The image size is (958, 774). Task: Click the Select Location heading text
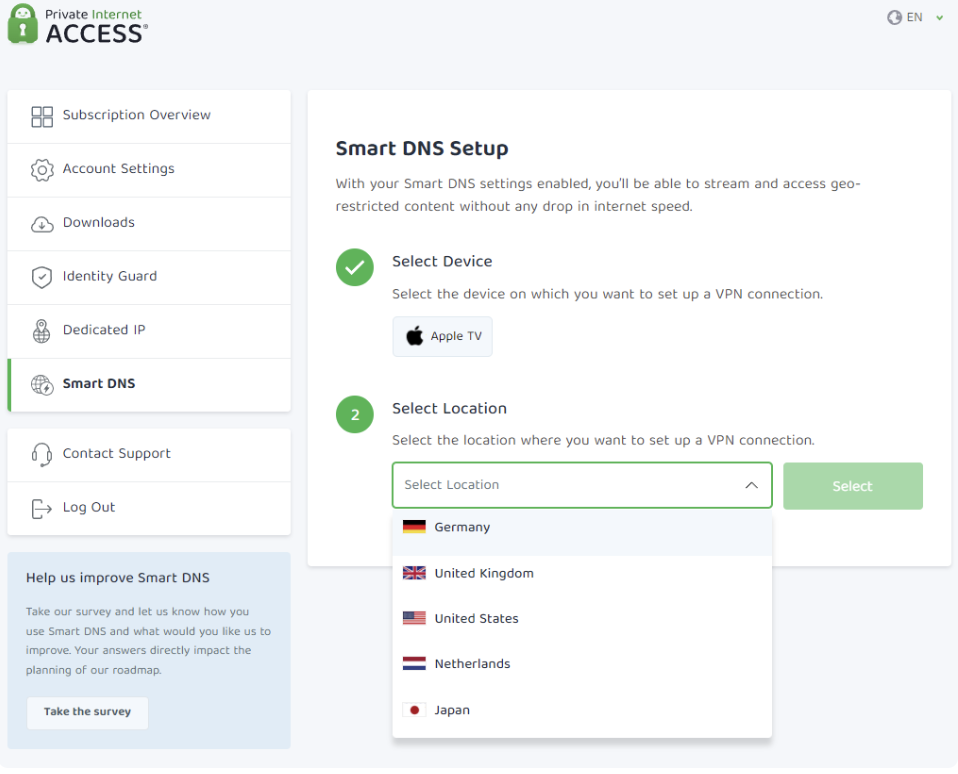click(x=449, y=409)
